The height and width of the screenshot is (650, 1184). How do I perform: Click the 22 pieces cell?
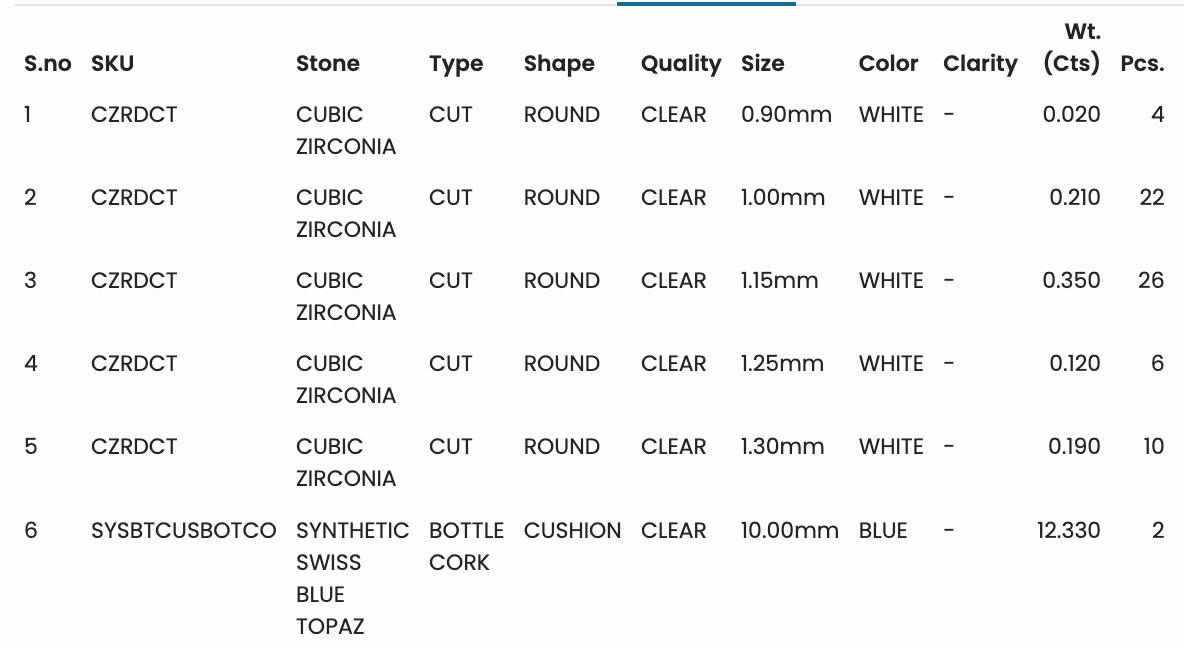1151,198
